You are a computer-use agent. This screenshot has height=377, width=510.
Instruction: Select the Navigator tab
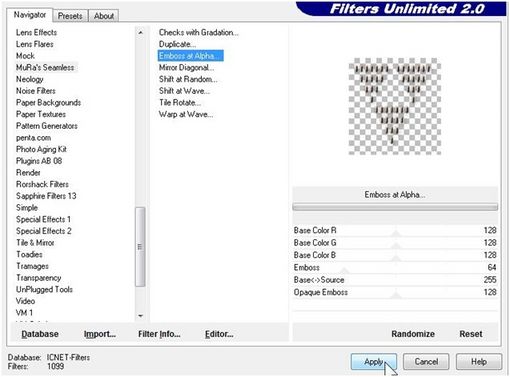[30, 15]
